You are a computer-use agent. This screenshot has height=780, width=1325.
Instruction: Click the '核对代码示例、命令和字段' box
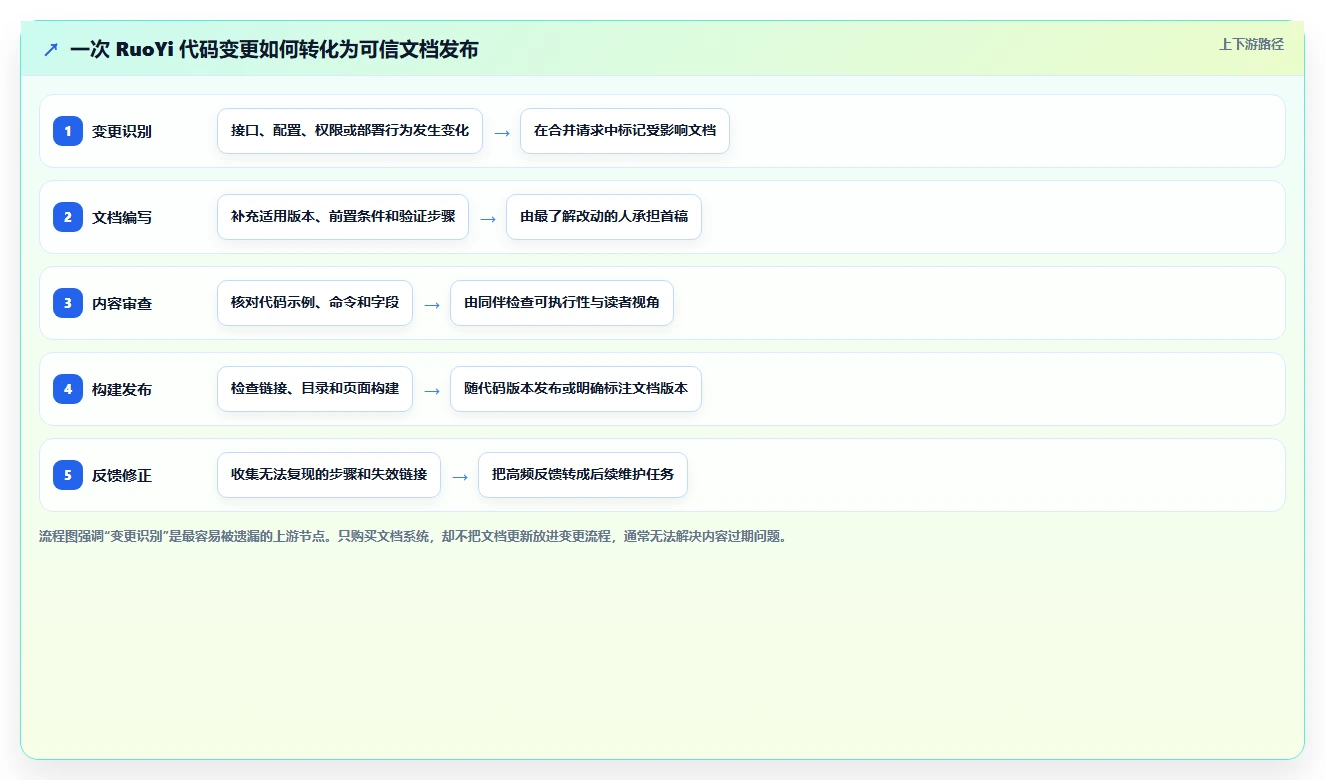click(315, 303)
